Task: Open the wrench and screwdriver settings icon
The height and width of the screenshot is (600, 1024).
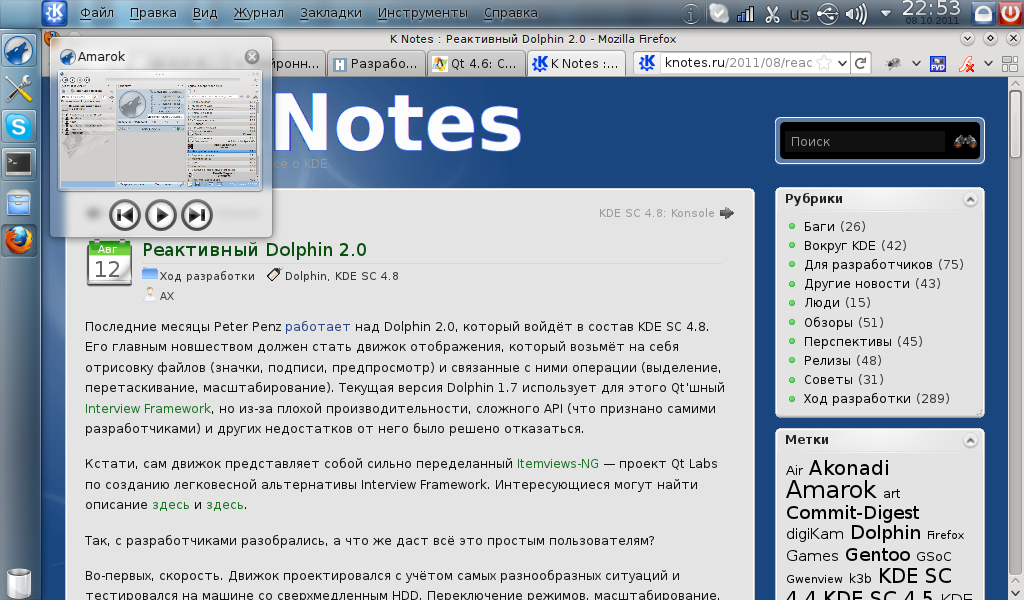Action: pos(18,88)
